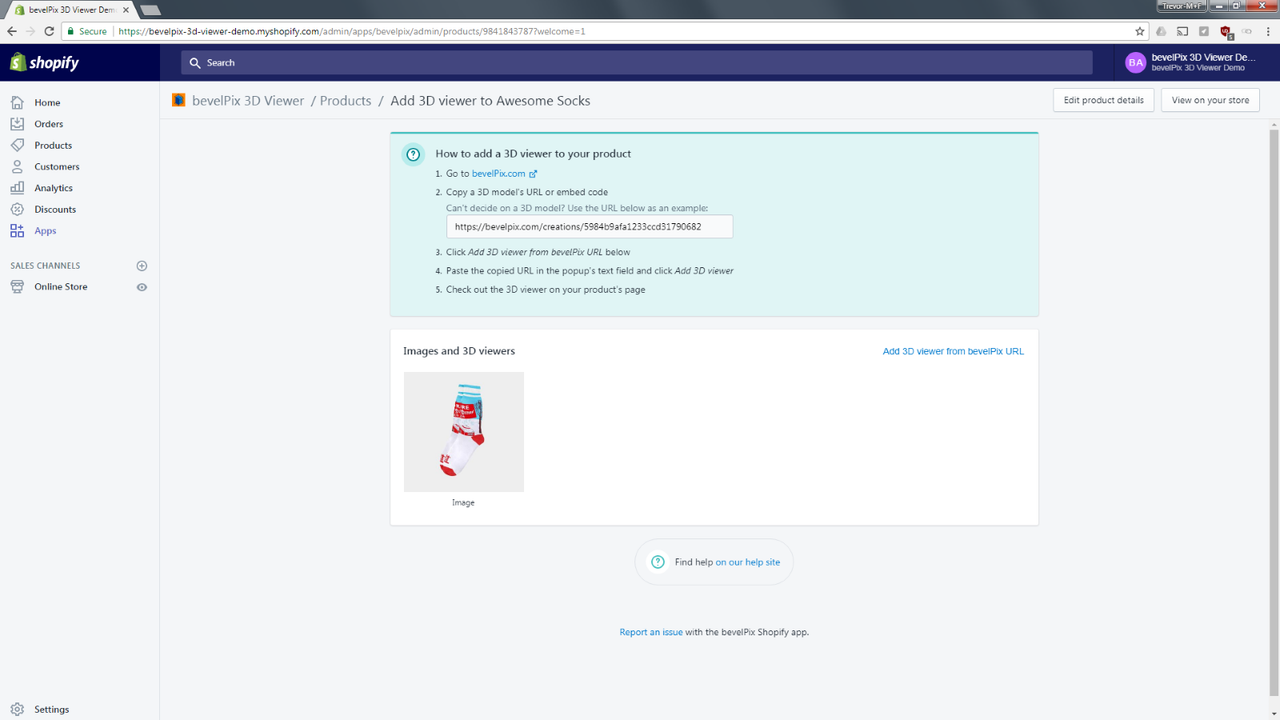Open Apps via its grid icon

click(x=17, y=231)
